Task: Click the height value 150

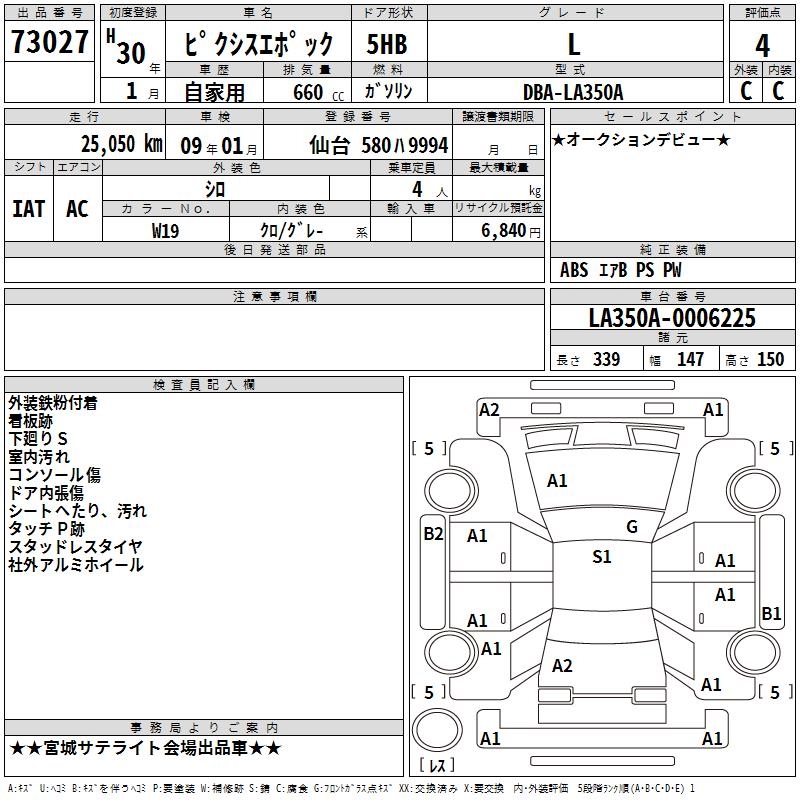Action: pyautogui.click(x=770, y=359)
